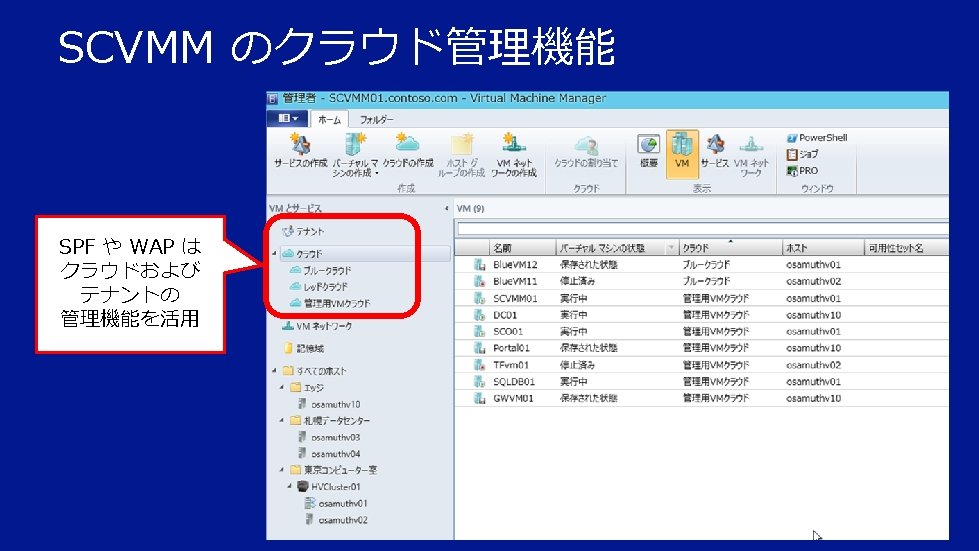979x551 pixels.
Task: Select the Edge (エッジ) host group
Action: pyautogui.click(x=307, y=388)
